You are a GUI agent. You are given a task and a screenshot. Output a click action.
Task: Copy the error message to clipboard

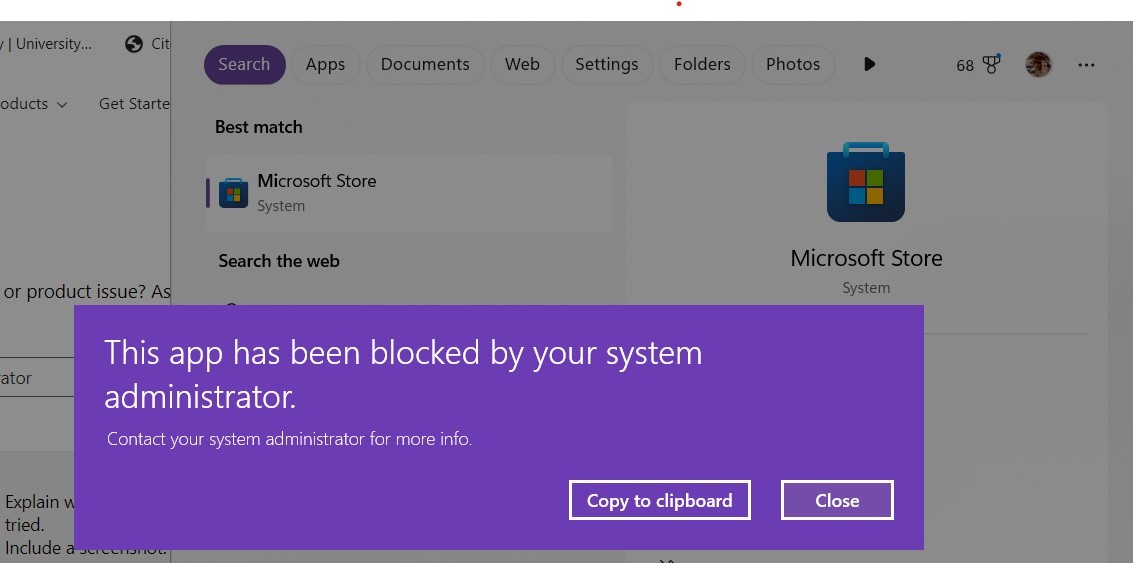(x=660, y=500)
